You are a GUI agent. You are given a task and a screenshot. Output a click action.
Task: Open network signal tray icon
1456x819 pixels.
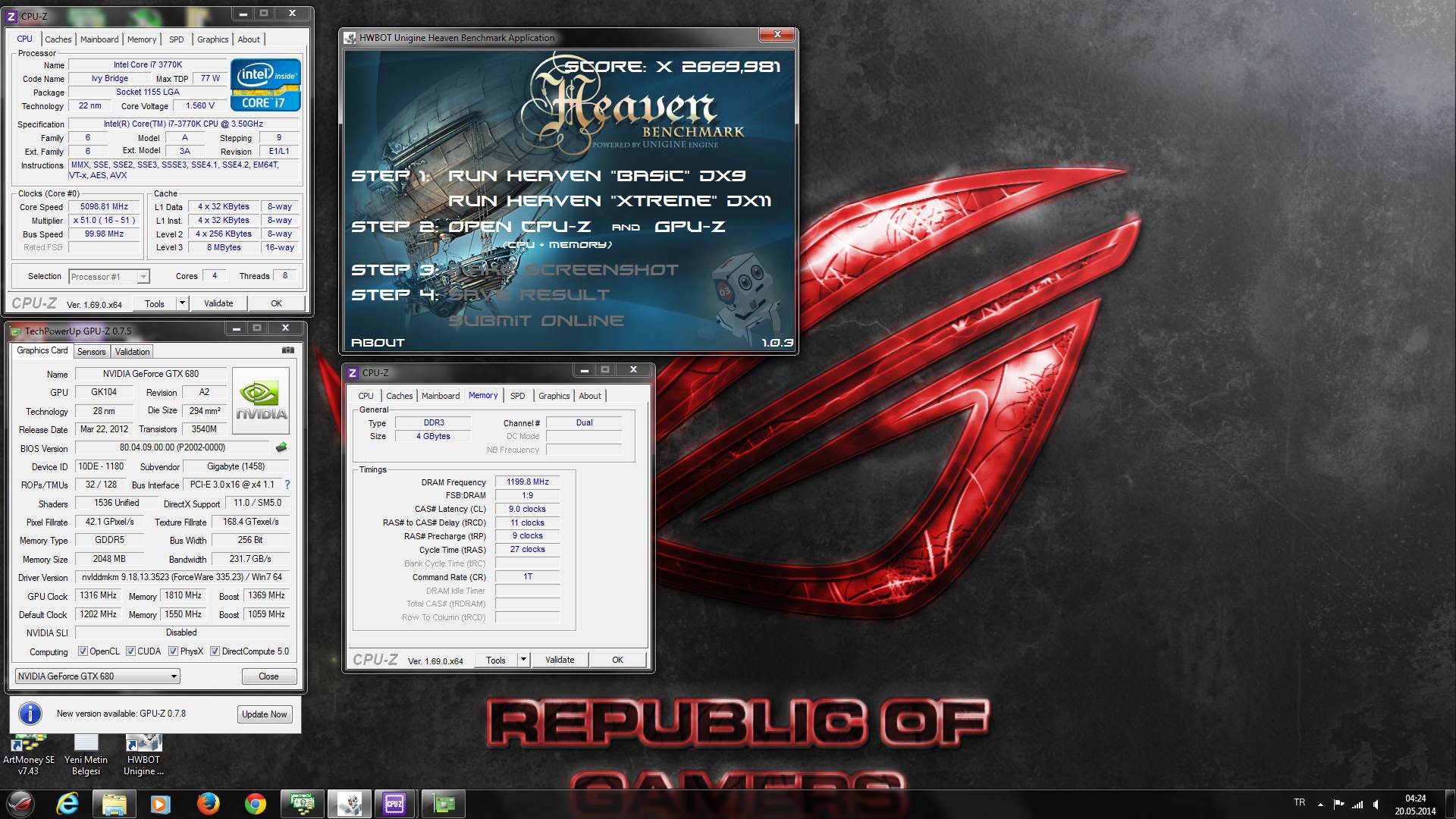coord(1357,804)
